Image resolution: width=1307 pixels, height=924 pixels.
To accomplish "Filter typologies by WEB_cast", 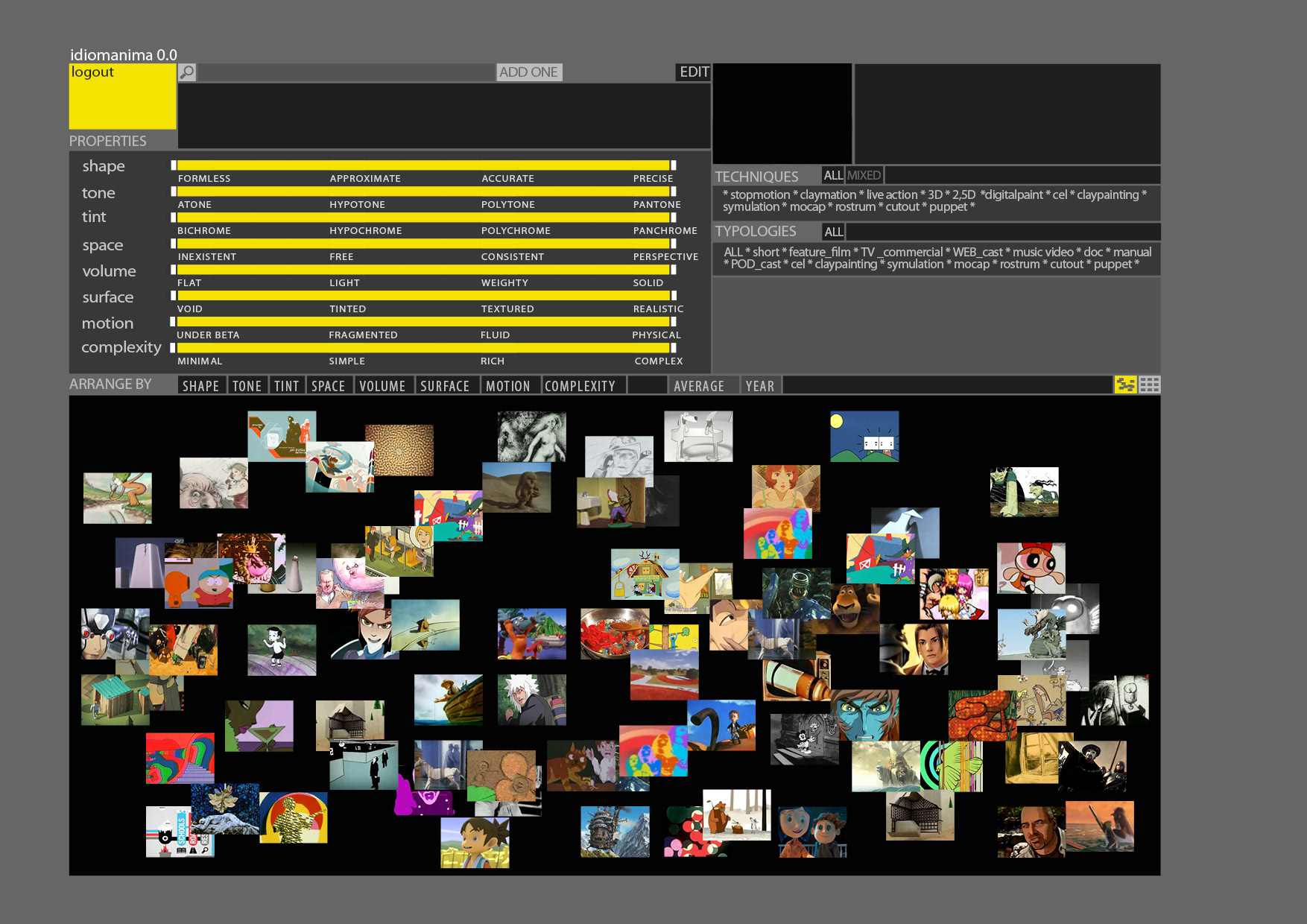I will pyautogui.click(x=978, y=252).
